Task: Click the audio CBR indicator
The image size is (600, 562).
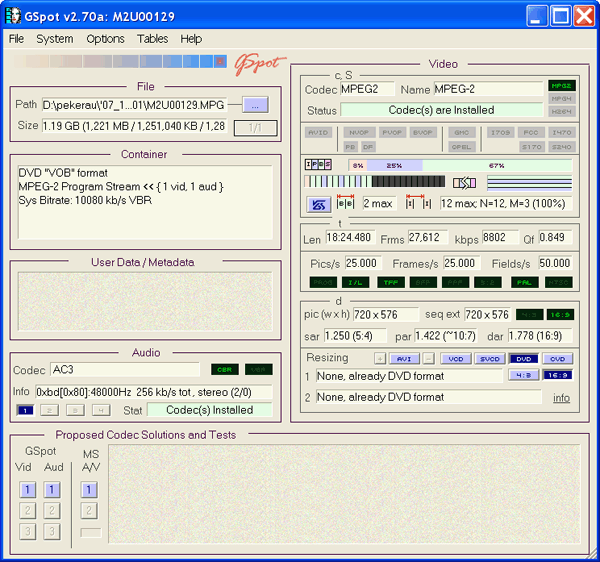Action: [x=227, y=370]
